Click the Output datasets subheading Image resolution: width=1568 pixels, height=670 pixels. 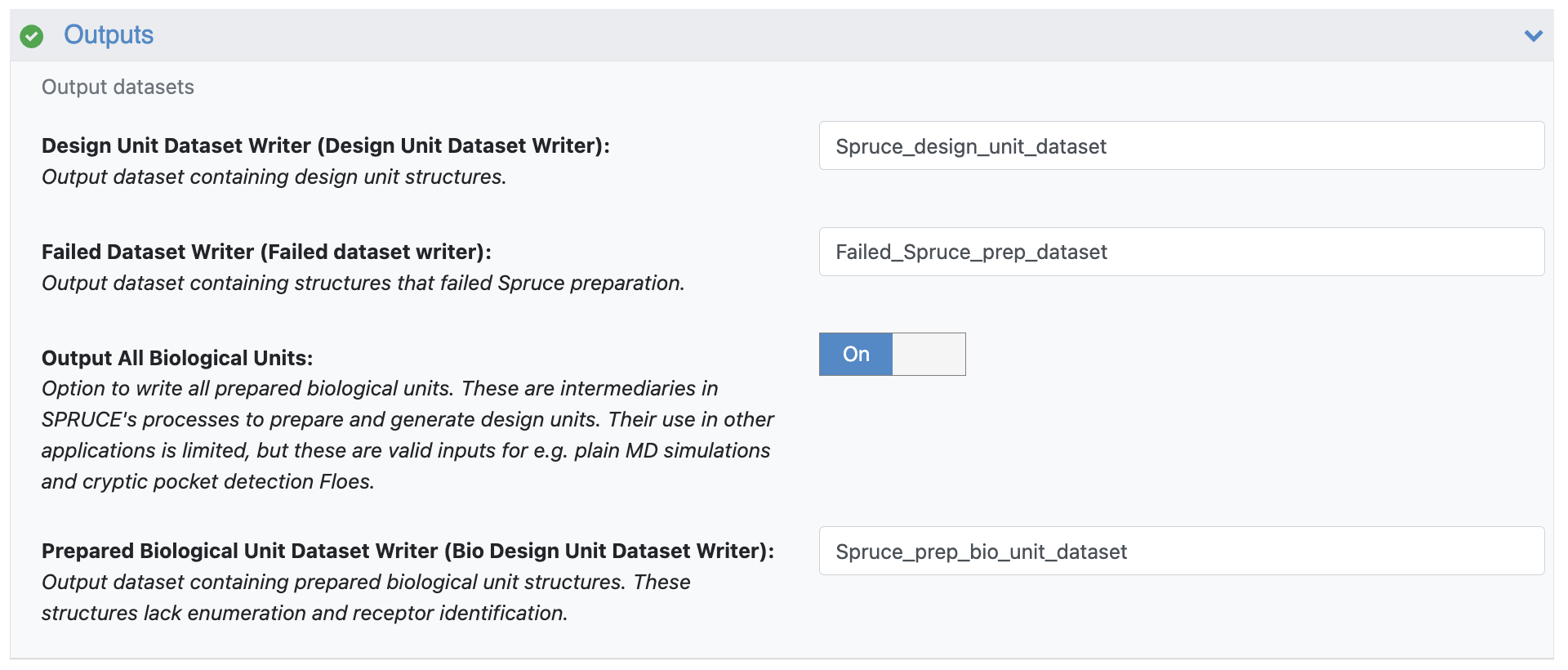[x=118, y=87]
